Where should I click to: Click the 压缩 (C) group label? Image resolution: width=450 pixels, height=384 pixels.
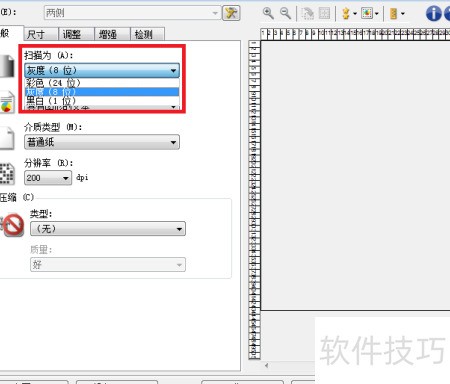[x=17, y=197]
